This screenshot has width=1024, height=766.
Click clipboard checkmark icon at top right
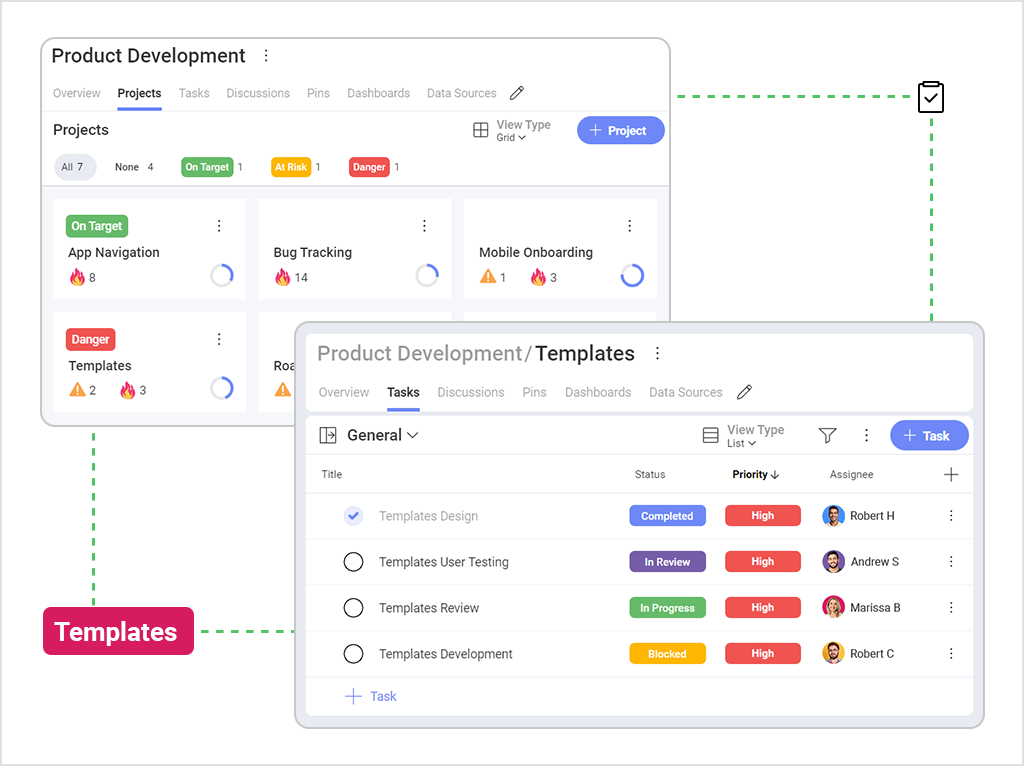[931, 97]
